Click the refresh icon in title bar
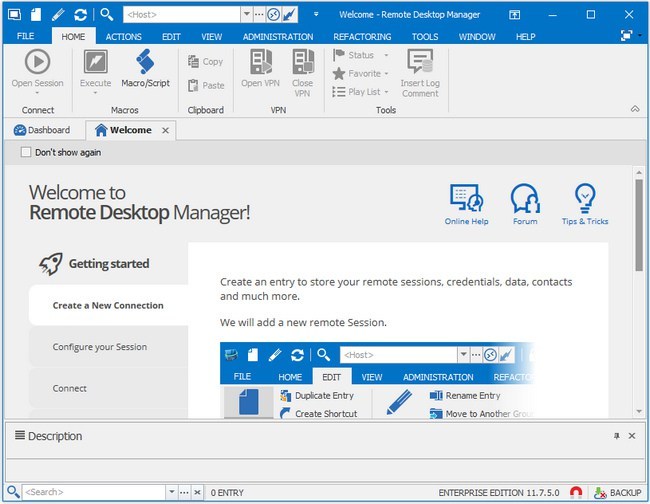The width and height of the screenshot is (650, 504). tap(80, 15)
